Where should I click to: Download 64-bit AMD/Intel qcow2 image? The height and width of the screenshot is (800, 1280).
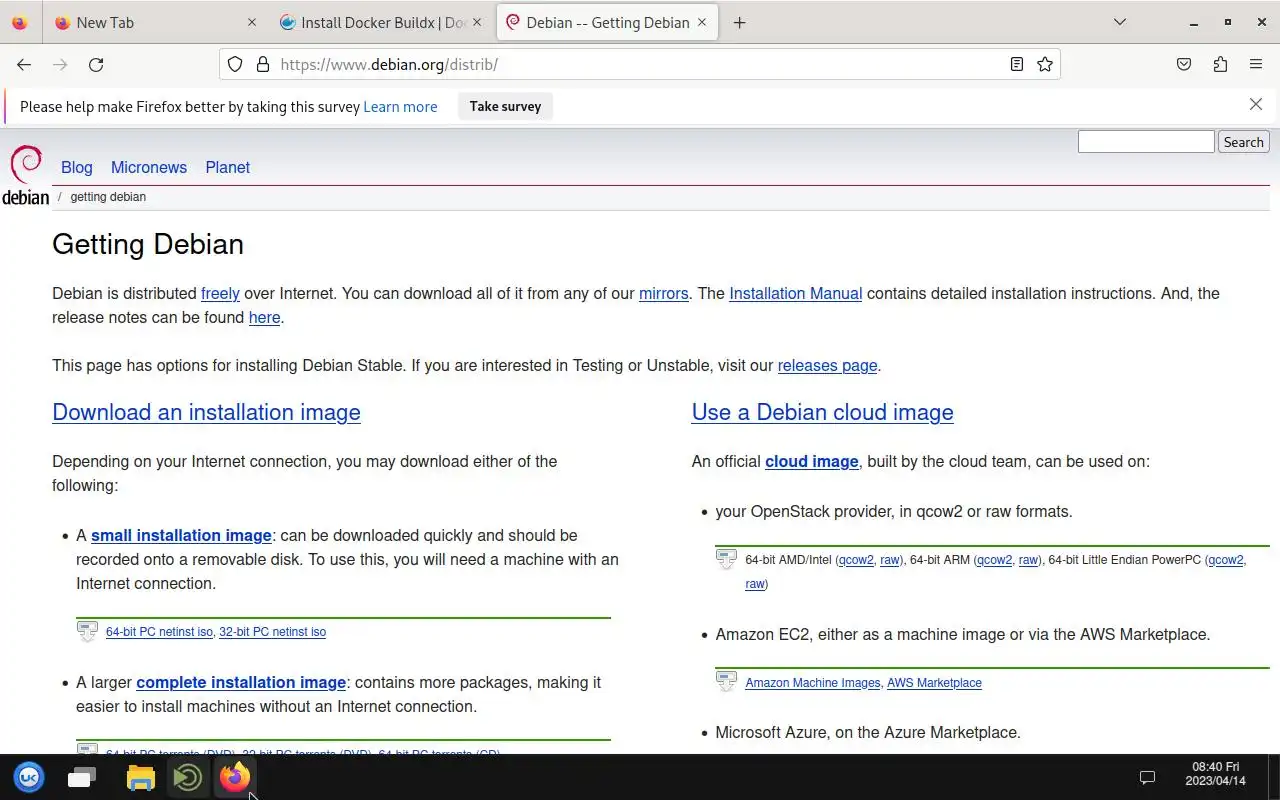(856, 560)
